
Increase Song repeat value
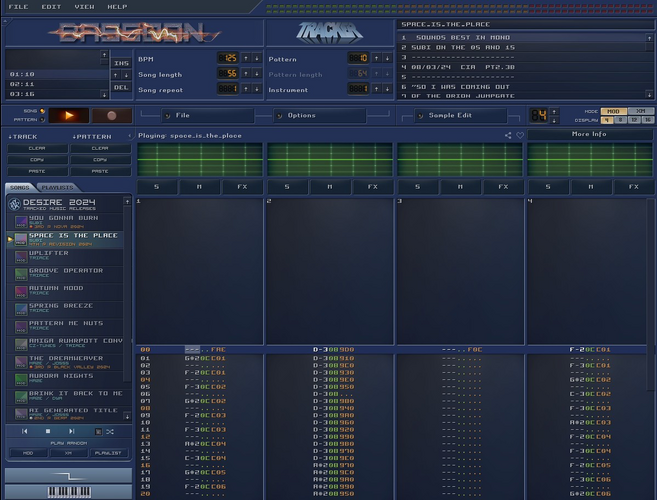point(246,89)
